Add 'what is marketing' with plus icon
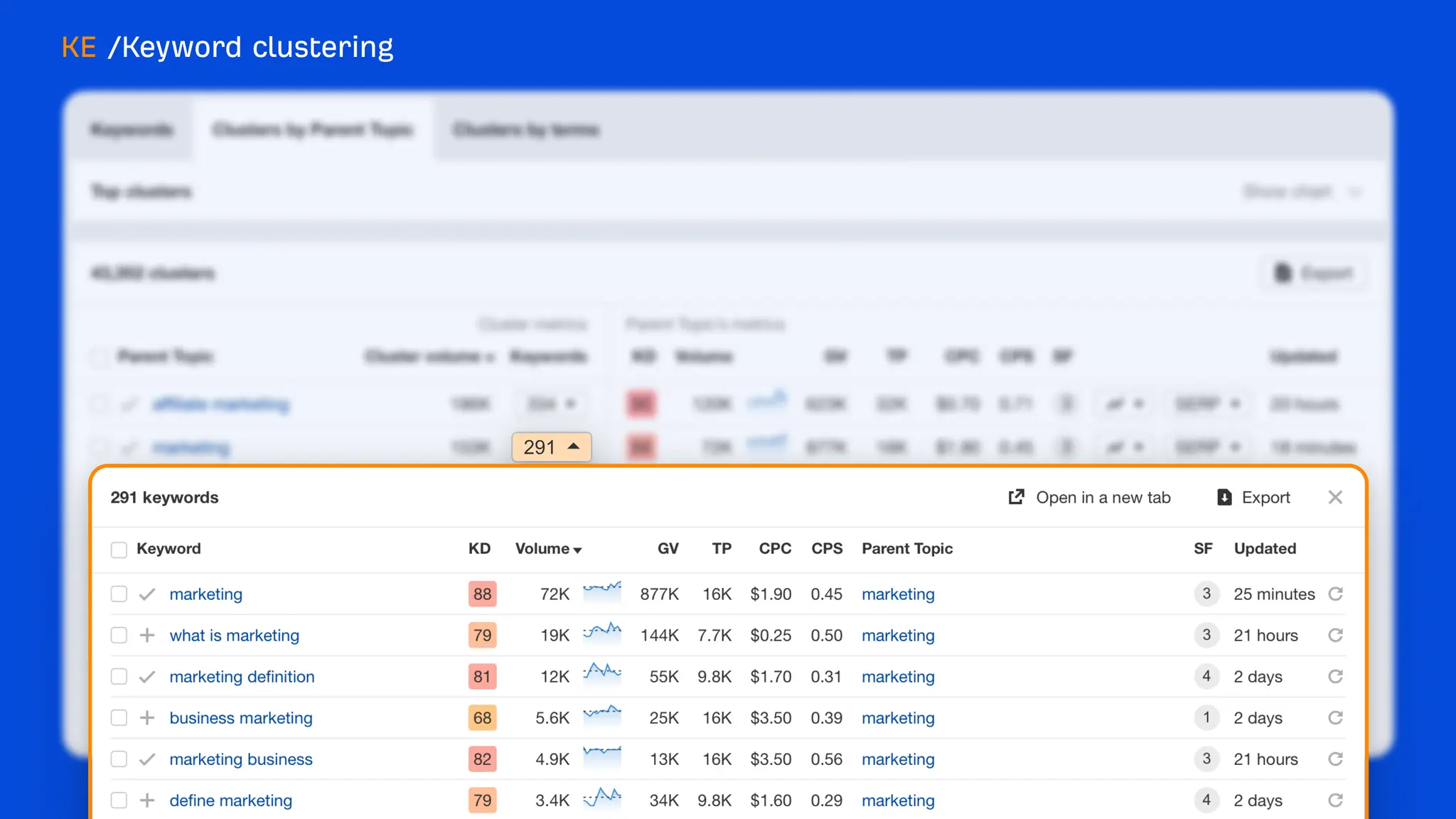The width and height of the screenshot is (1456, 819). pos(147,636)
